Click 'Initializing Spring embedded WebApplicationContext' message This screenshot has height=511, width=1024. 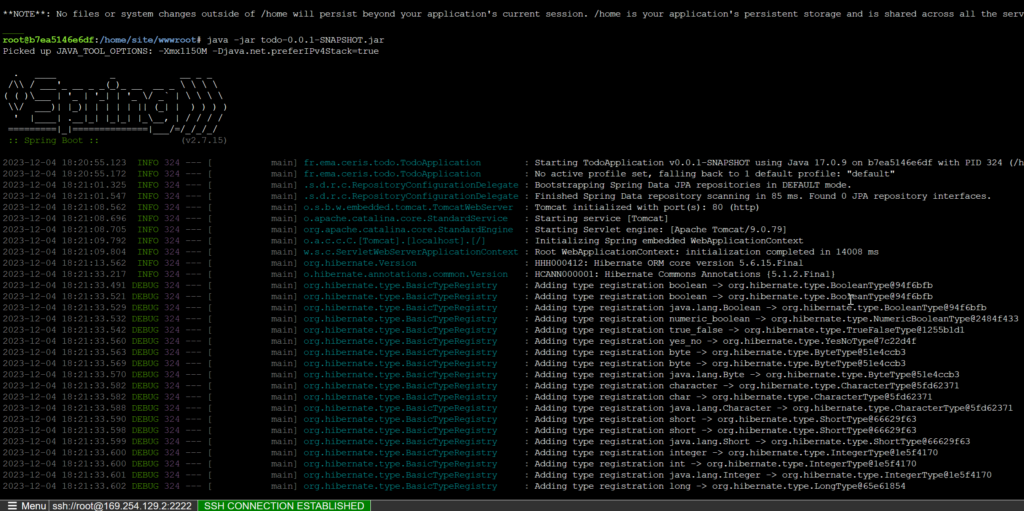(668, 240)
